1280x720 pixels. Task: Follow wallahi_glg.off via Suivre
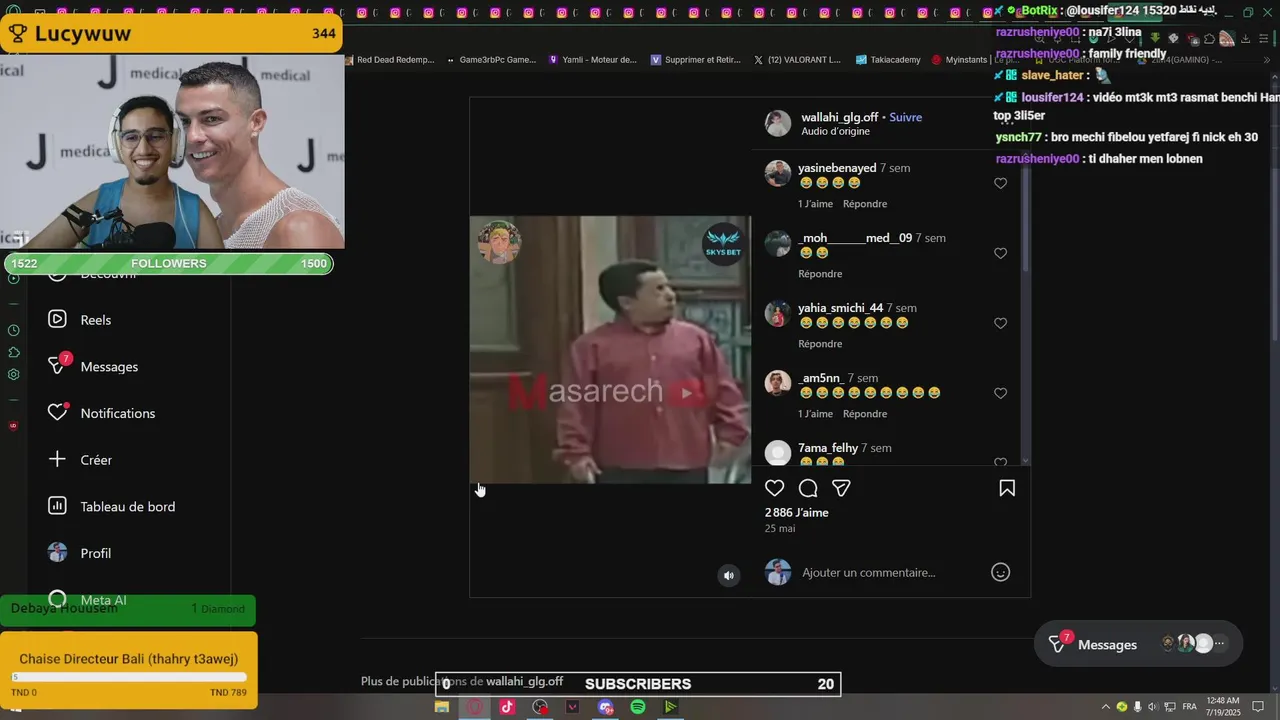point(906,117)
